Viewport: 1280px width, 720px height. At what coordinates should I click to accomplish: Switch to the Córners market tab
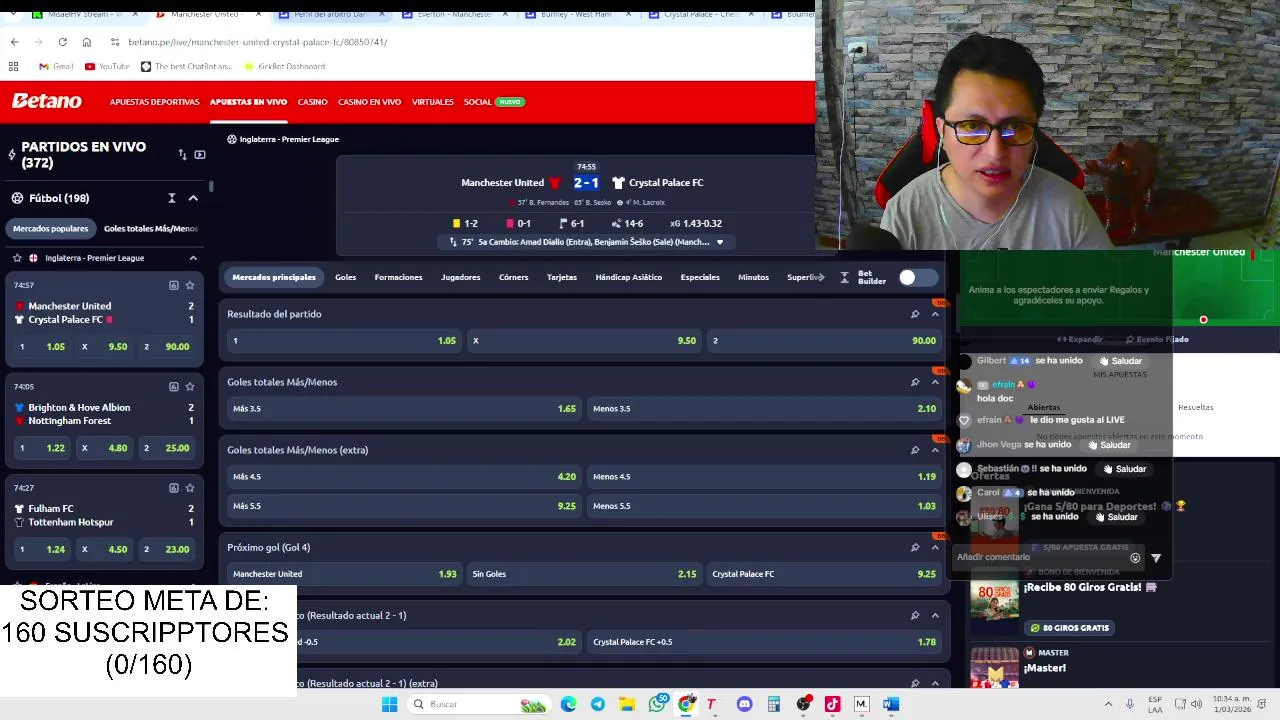(x=513, y=277)
